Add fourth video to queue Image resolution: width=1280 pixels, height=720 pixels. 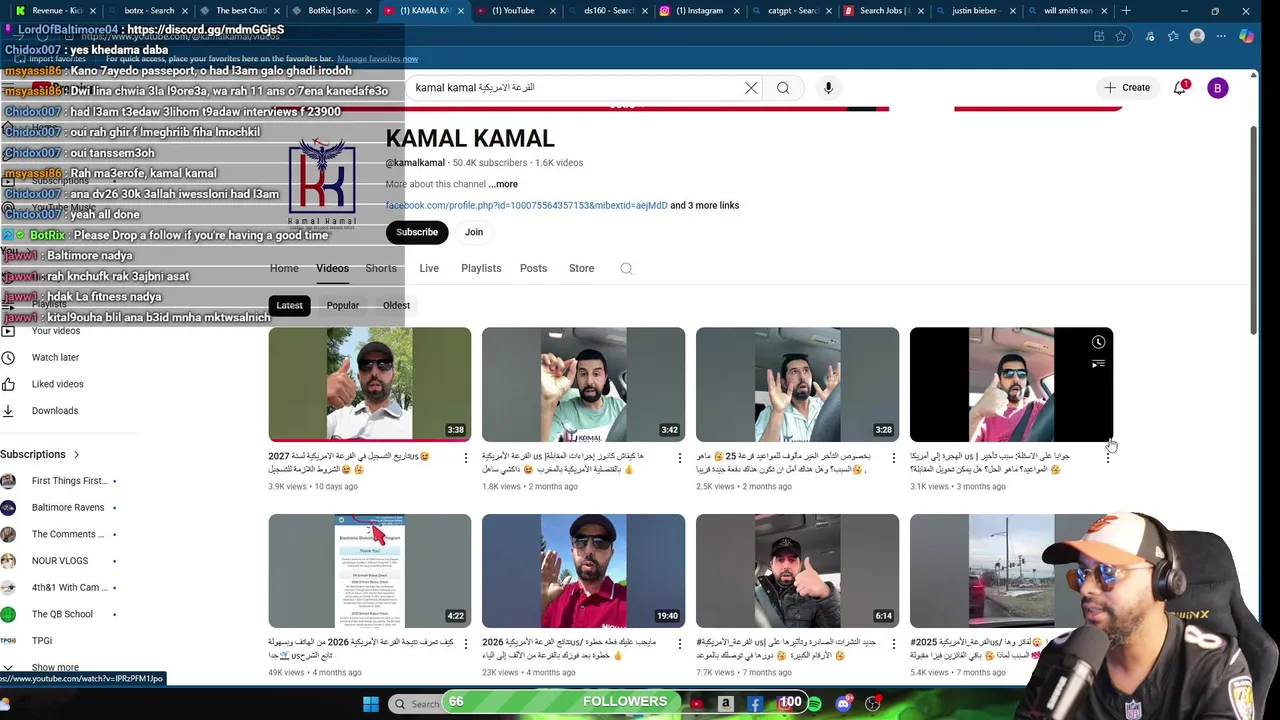pyautogui.click(x=1098, y=364)
